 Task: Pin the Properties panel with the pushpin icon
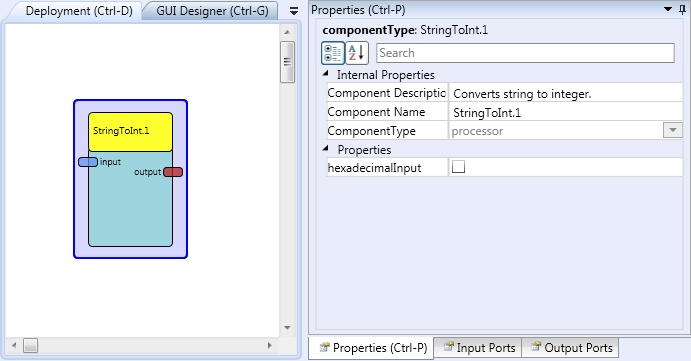682,10
